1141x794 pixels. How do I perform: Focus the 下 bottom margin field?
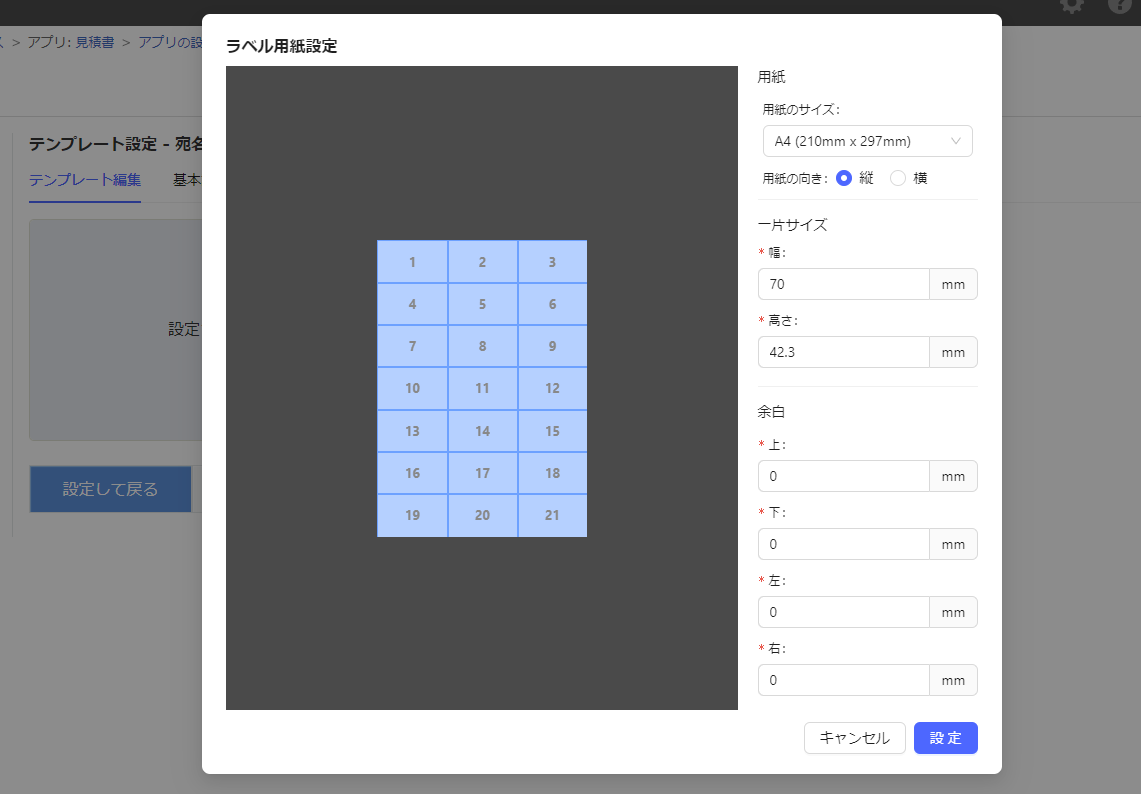[843, 544]
